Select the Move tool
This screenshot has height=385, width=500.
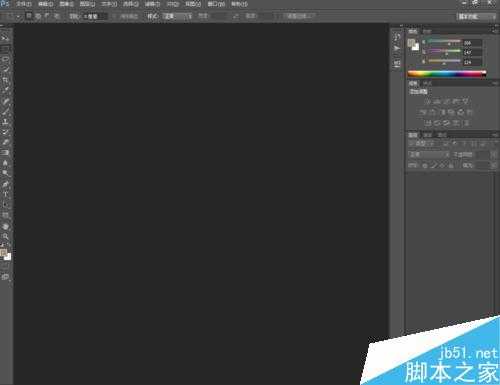(5, 39)
